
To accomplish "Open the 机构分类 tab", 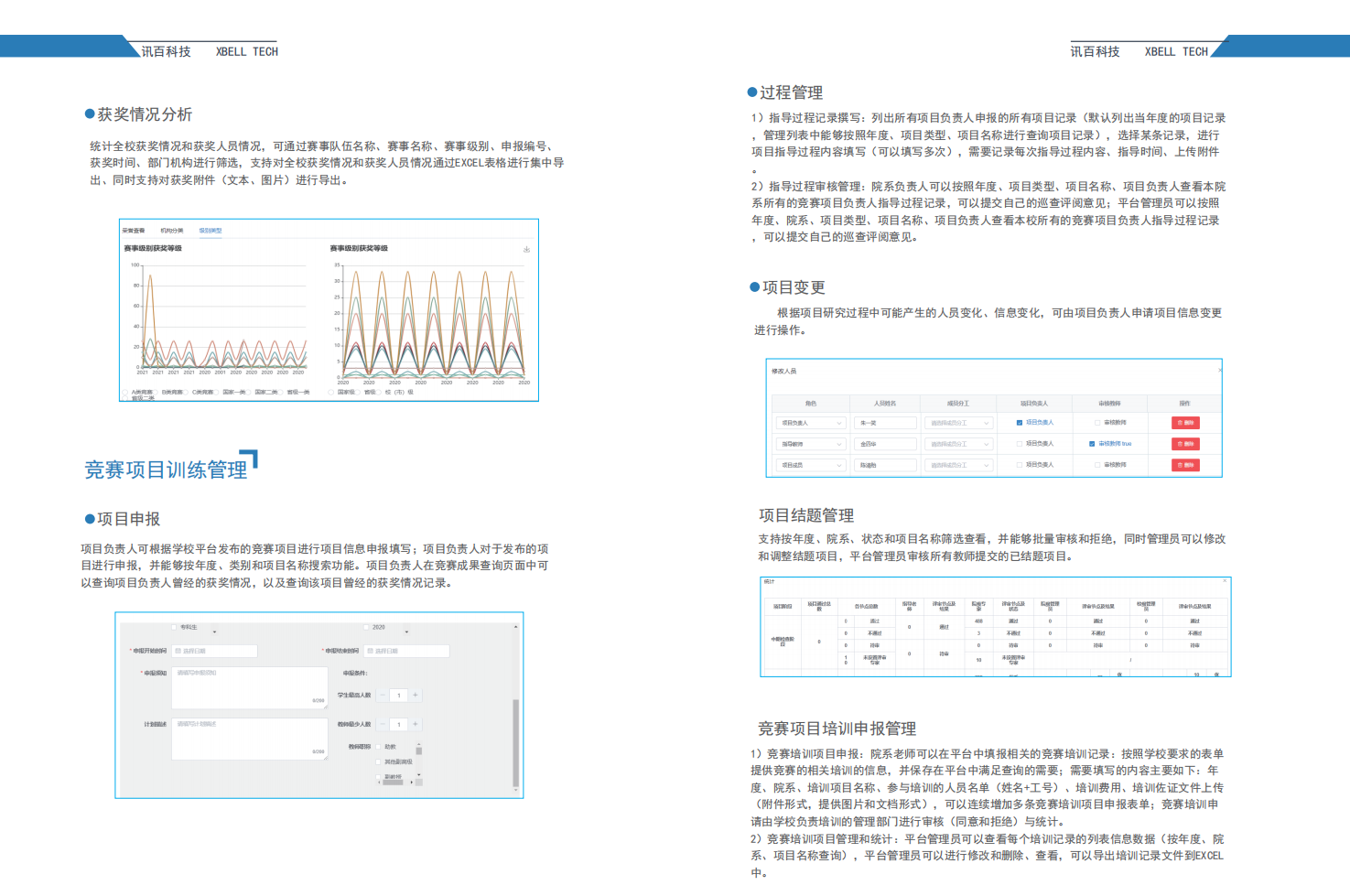I will point(172,231).
